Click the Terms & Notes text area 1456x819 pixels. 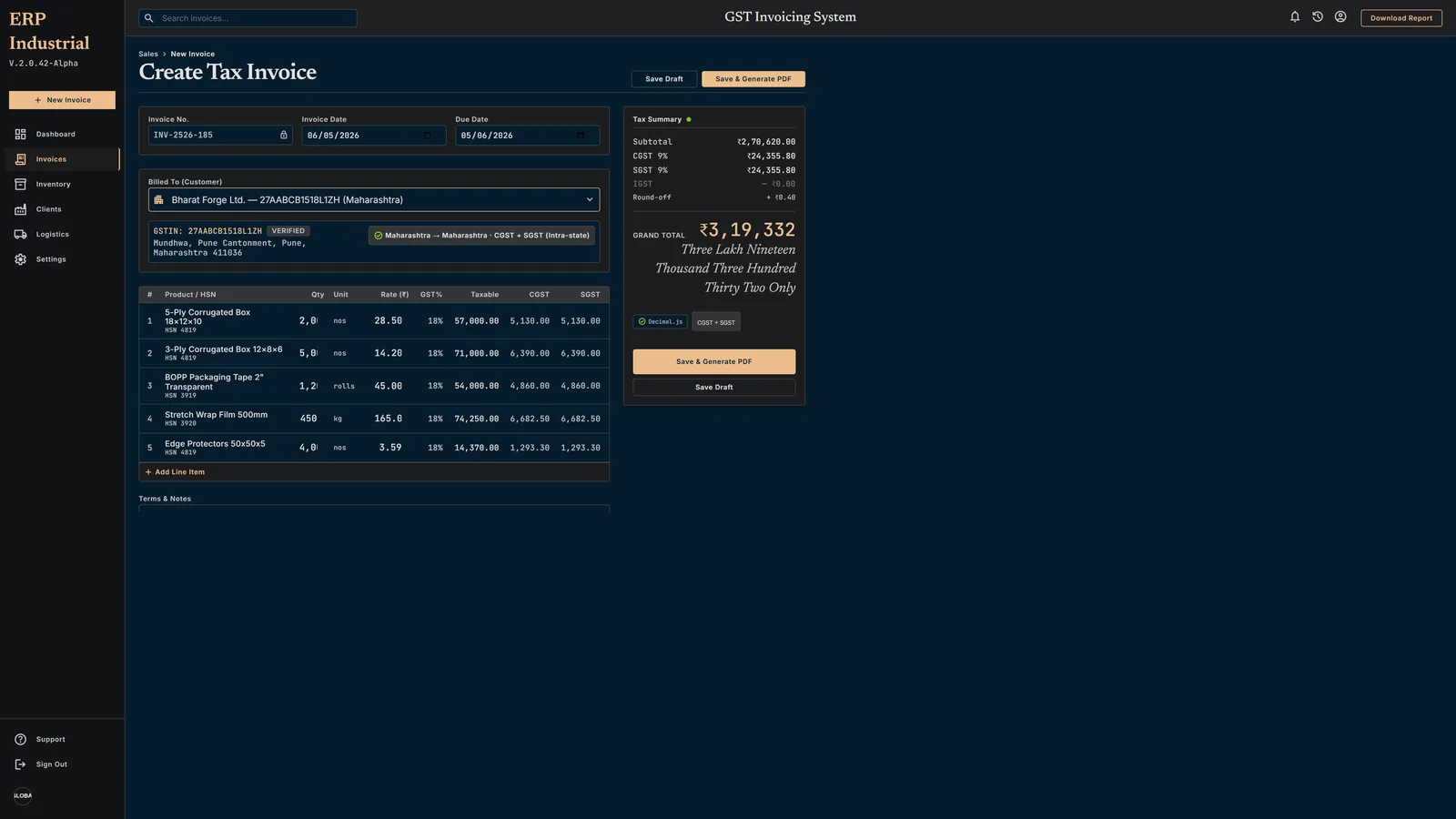coord(374,510)
